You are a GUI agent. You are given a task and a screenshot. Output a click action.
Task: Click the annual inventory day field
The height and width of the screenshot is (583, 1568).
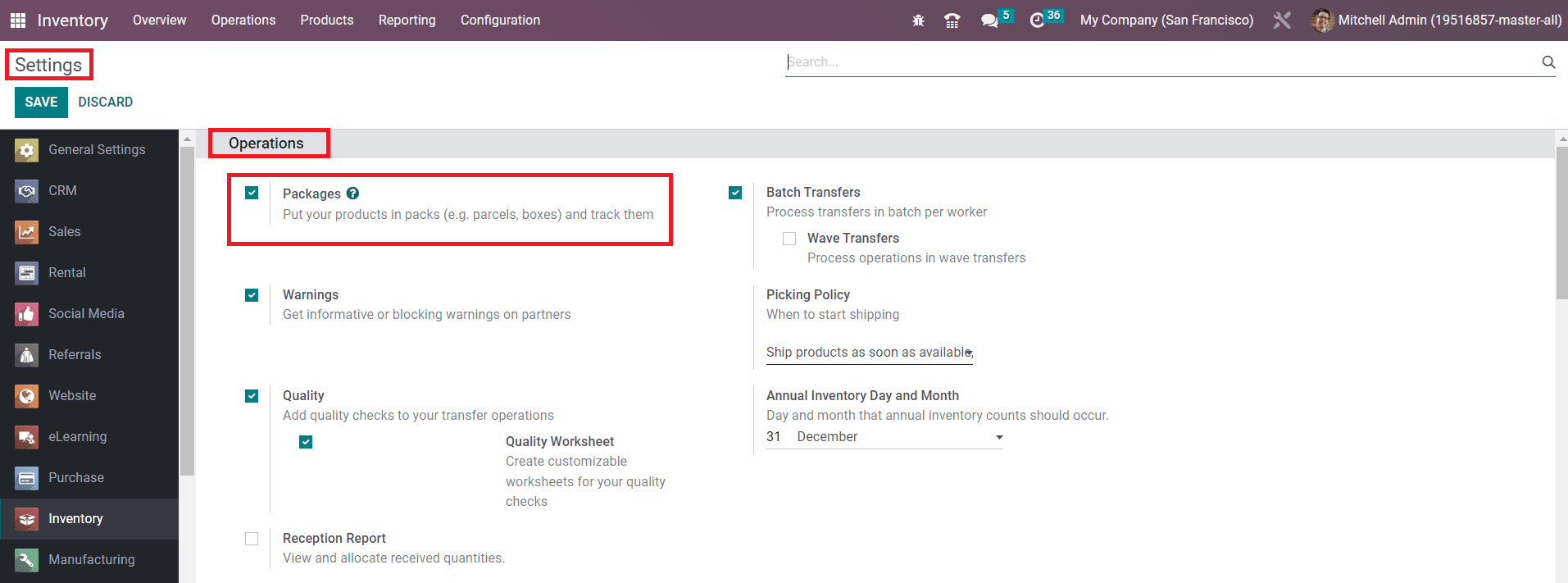click(774, 437)
